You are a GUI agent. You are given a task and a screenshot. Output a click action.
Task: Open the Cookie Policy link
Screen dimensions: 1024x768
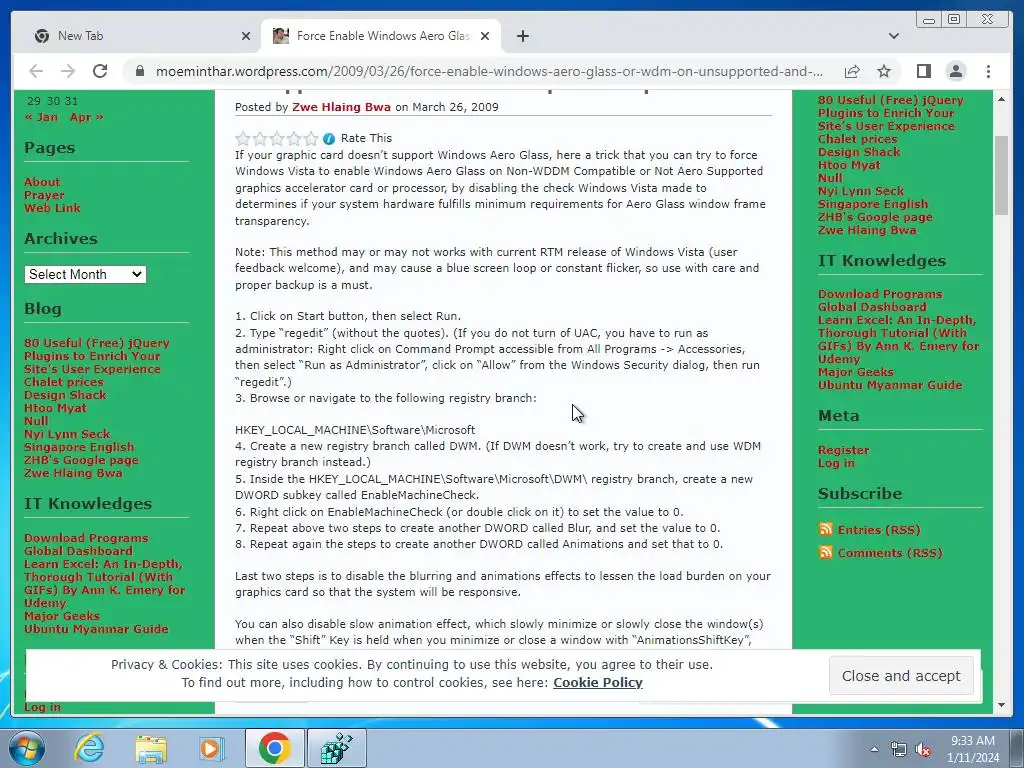(598, 682)
